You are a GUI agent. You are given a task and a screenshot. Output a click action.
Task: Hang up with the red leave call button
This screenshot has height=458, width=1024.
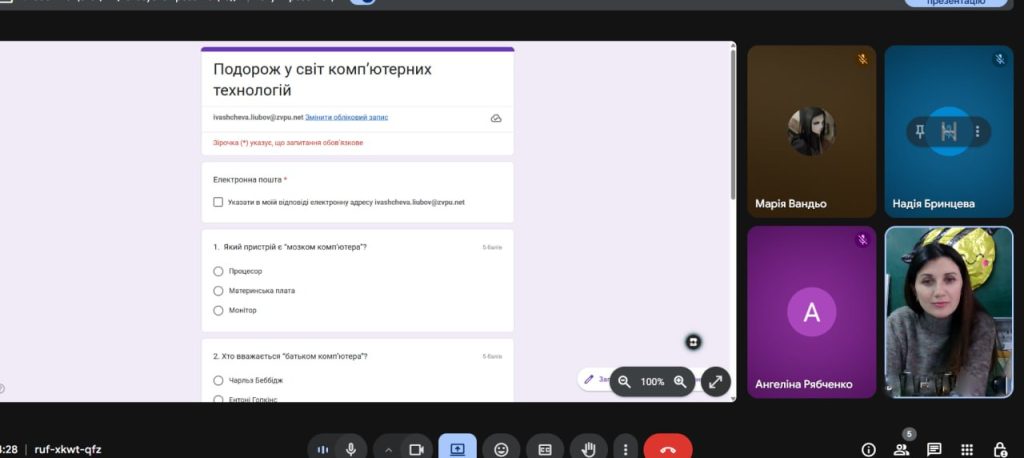[667, 449]
